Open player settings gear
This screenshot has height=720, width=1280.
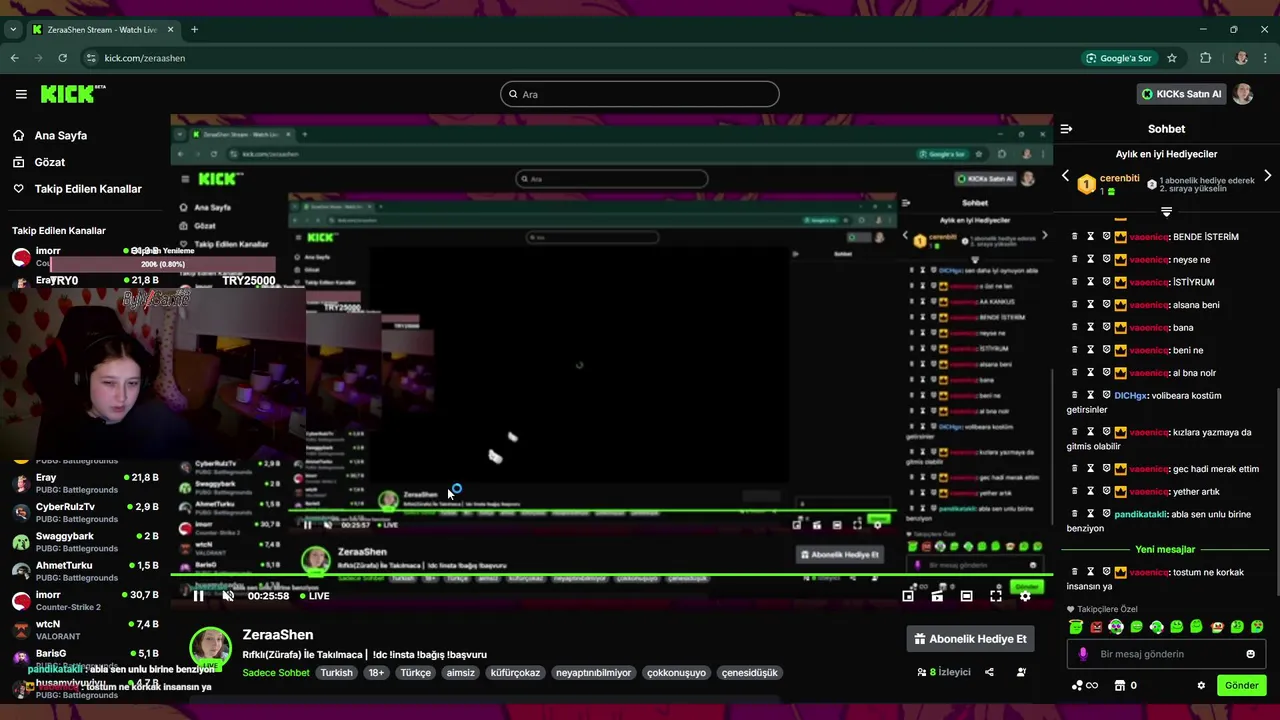point(1025,596)
